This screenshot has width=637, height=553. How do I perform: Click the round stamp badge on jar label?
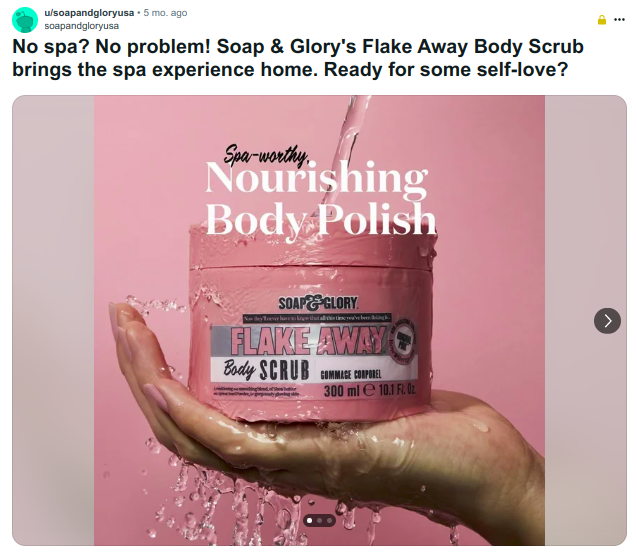(x=402, y=340)
